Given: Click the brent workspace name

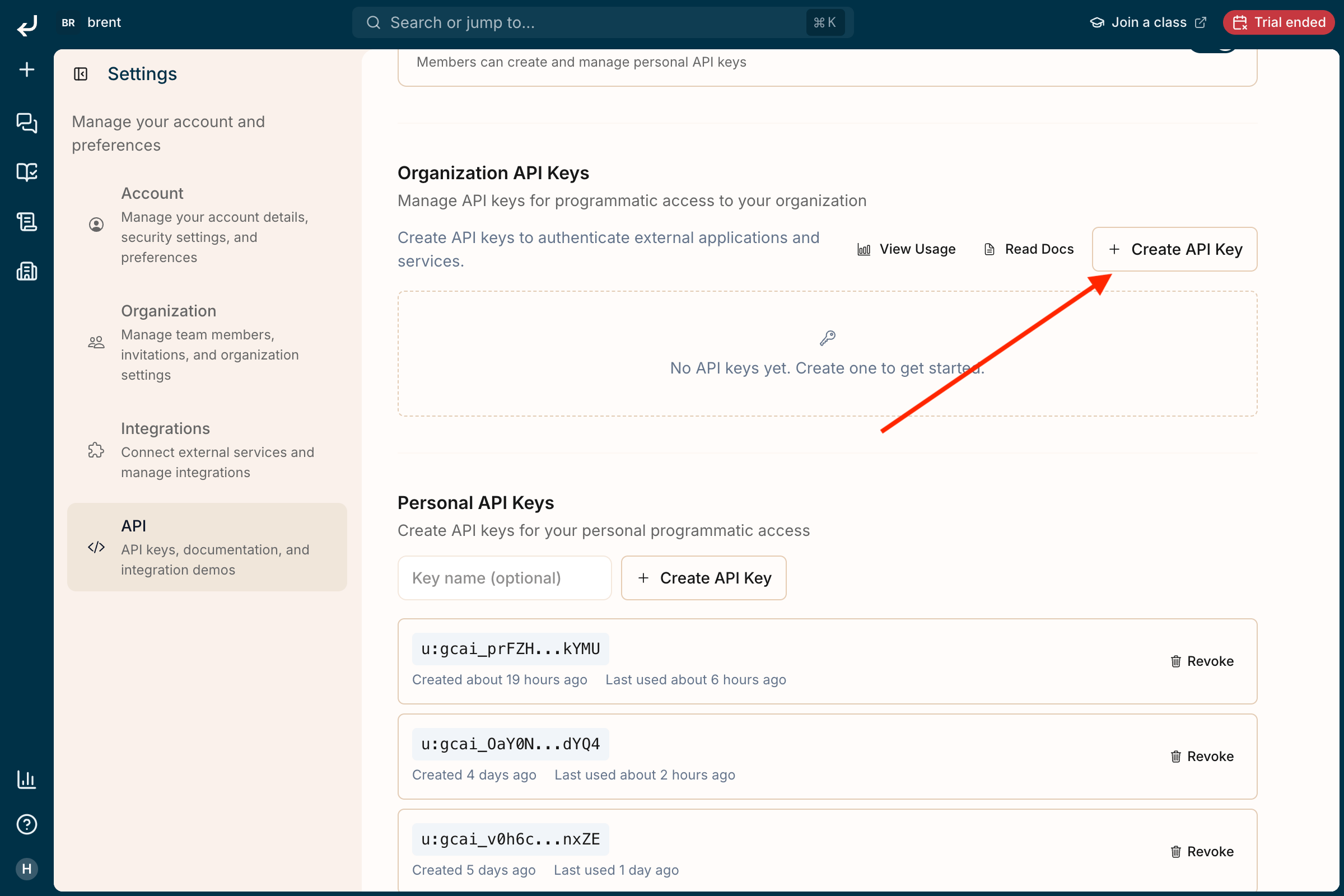Looking at the screenshot, I should click(x=104, y=22).
